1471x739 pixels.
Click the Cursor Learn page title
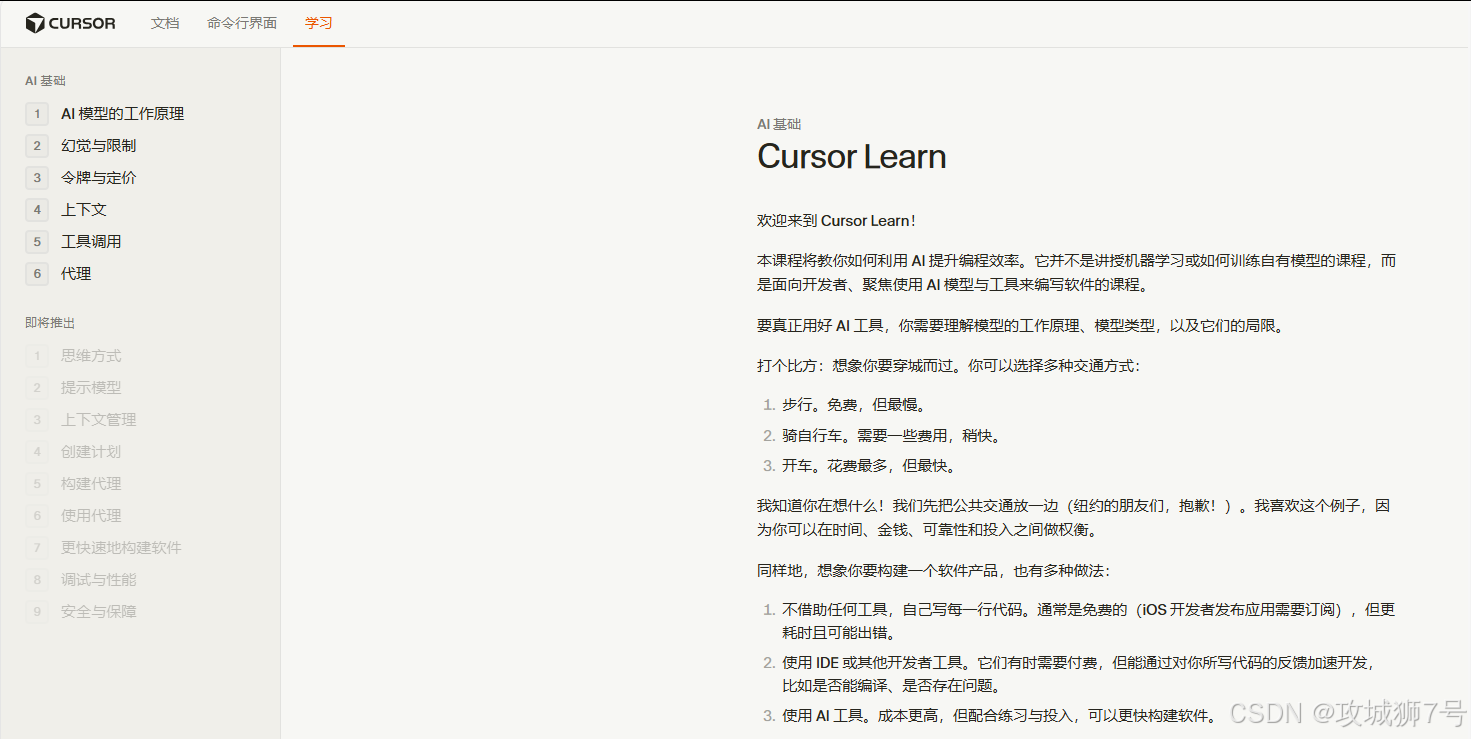click(x=851, y=157)
